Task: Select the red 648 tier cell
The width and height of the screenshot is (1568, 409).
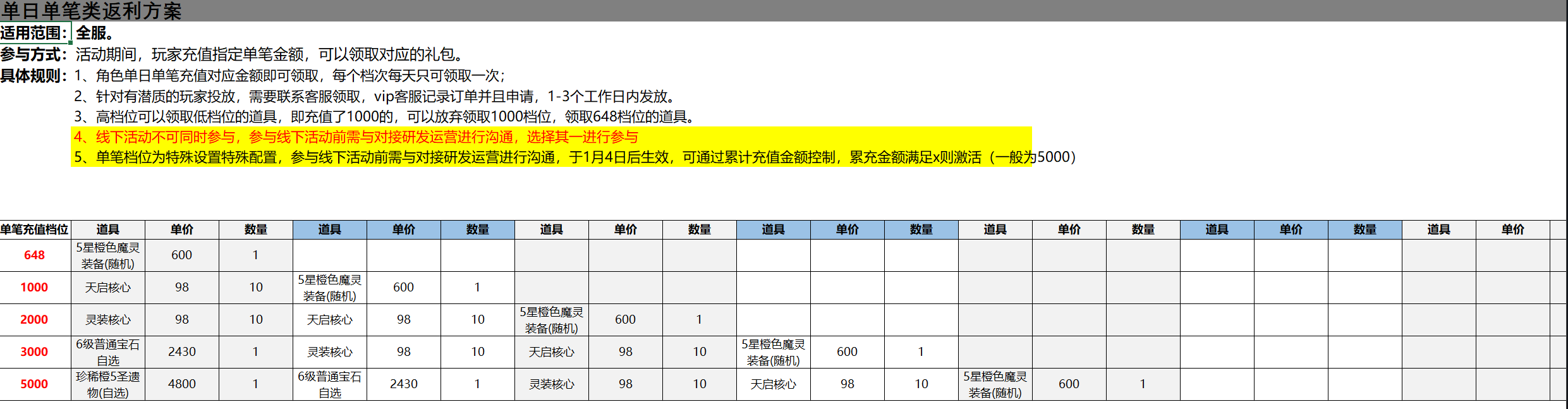Action: (35, 255)
